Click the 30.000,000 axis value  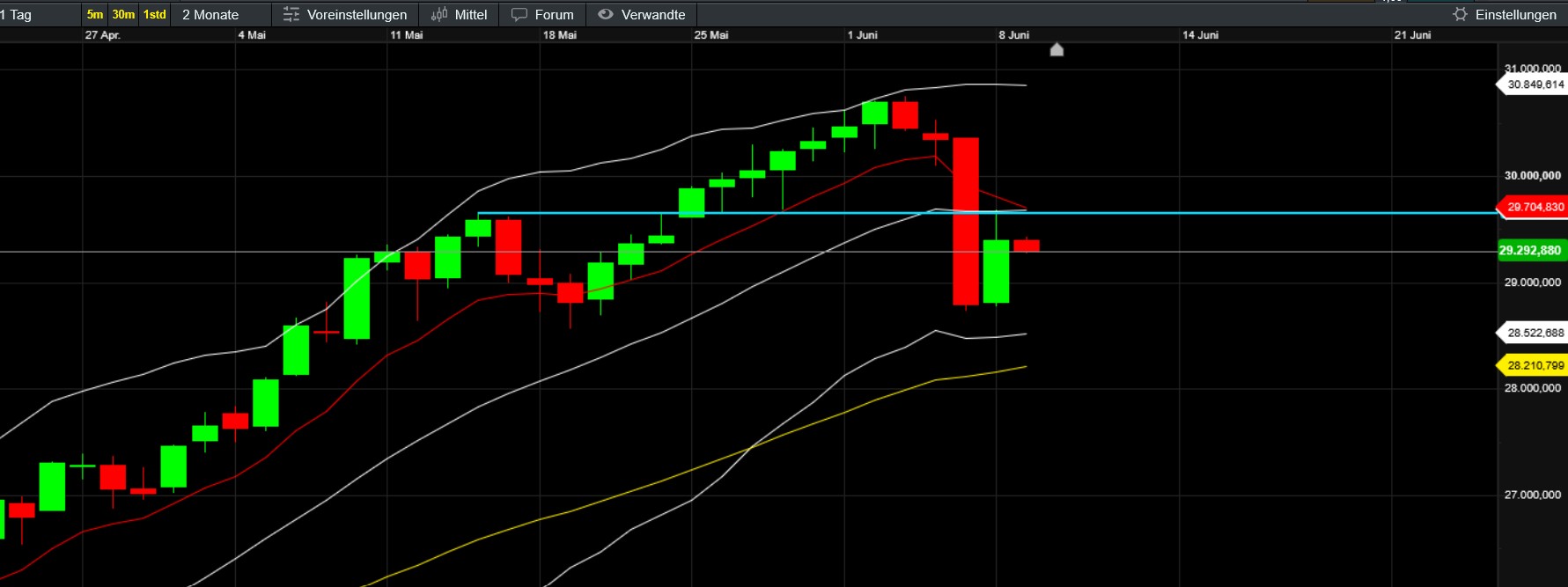[1533, 176]
